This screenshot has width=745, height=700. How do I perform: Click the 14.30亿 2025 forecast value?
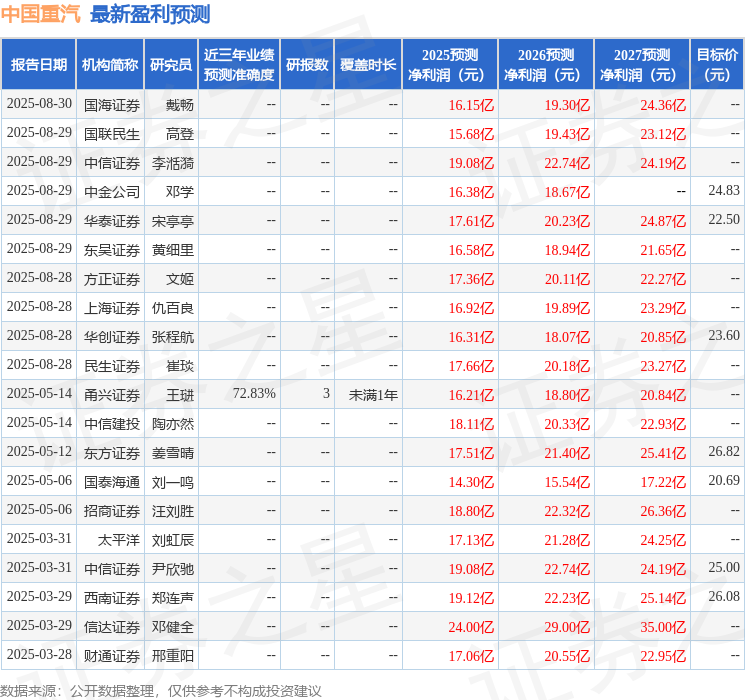pyautogui.click(x=471, y=482)
